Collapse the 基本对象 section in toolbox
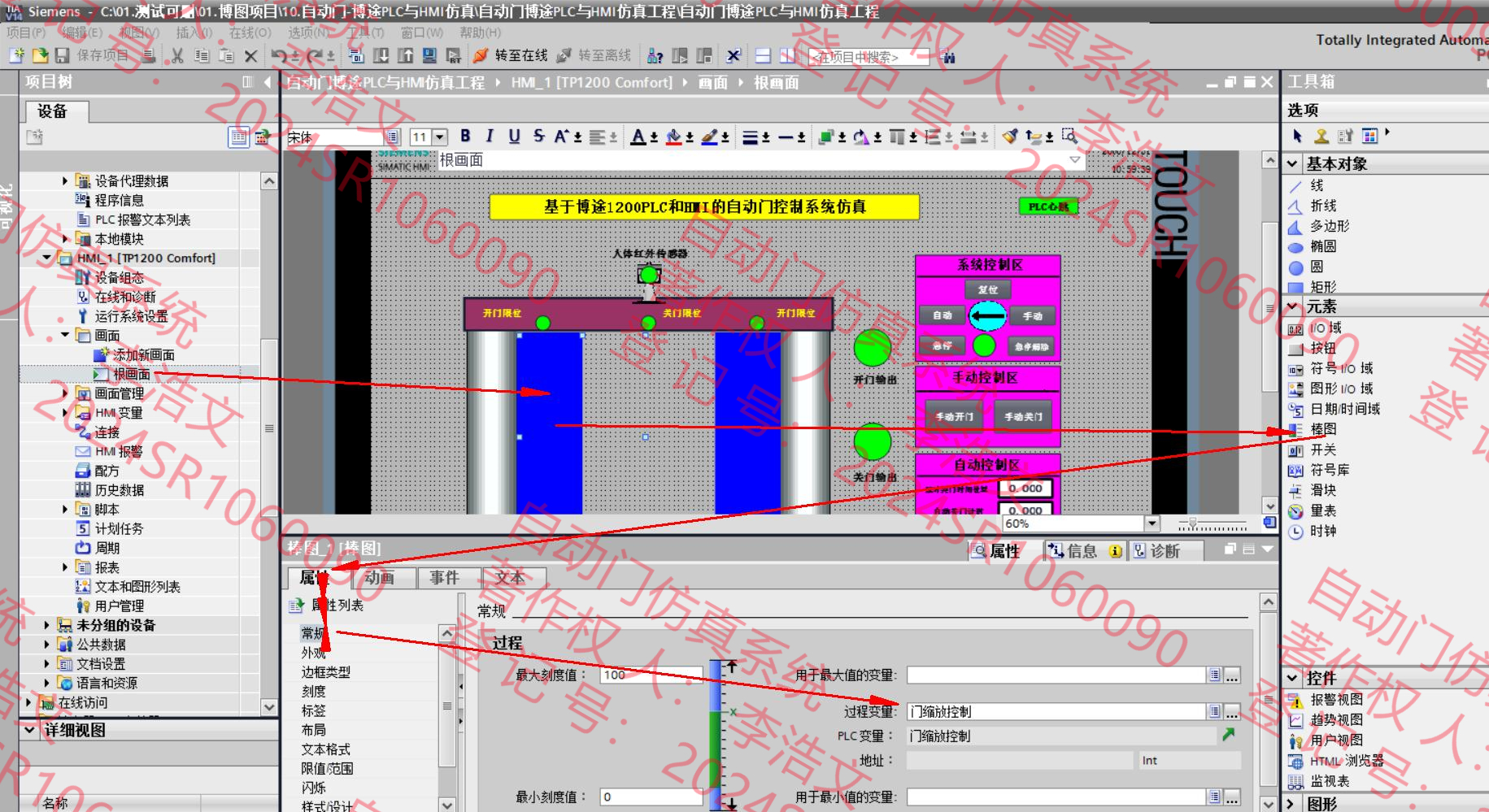The width and height of the screenshot is (1489, 812). pyautogui.click(x=1292, y=164)
